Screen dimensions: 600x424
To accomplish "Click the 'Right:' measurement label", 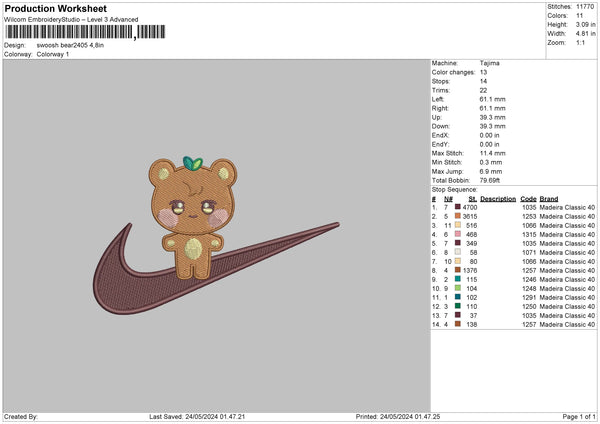I will click(440, 108).
